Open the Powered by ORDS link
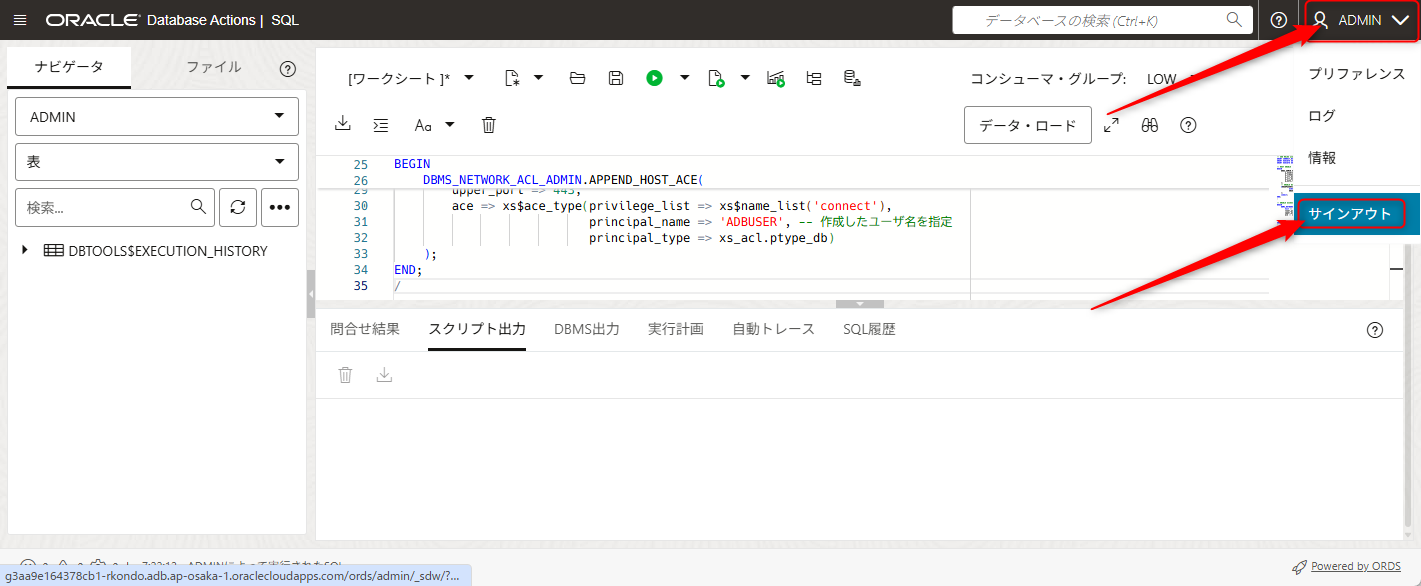 (x=1355, y=566)
